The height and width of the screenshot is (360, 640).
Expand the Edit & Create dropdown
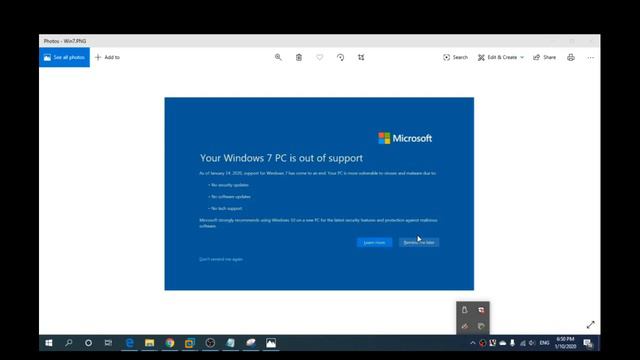501,58
